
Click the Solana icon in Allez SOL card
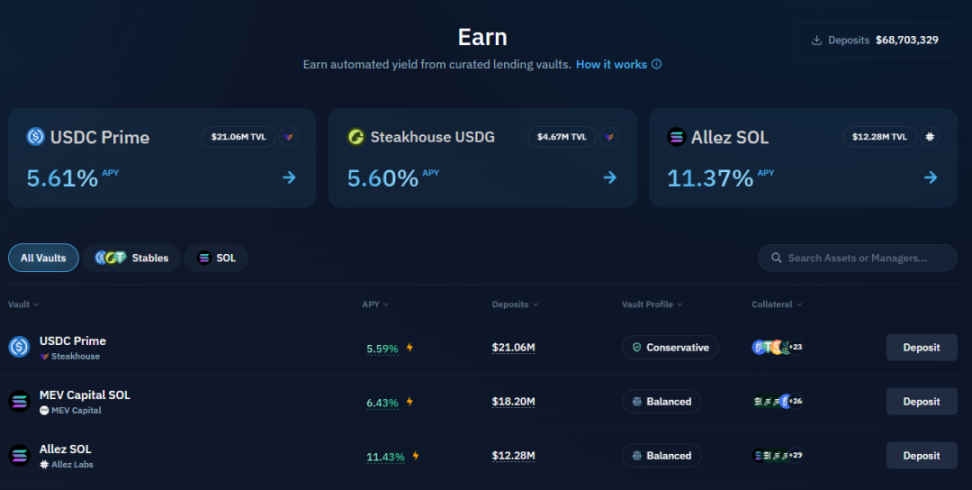coord(676,136)
